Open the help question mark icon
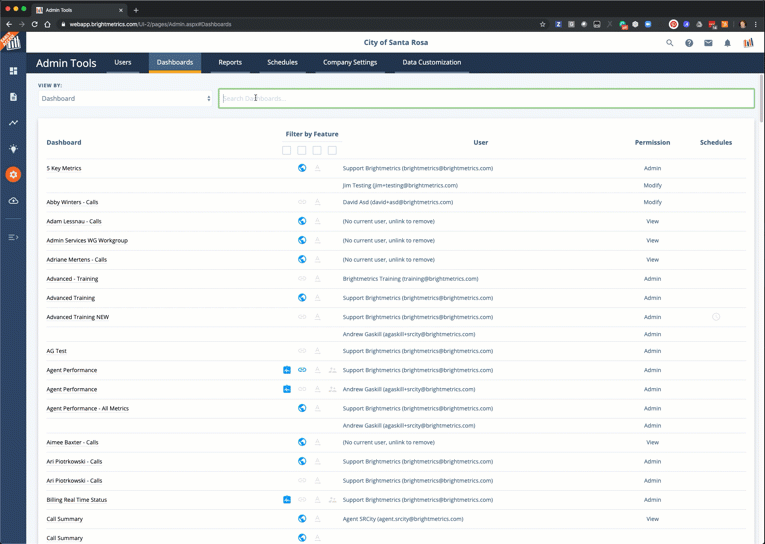 coord(689,43)
